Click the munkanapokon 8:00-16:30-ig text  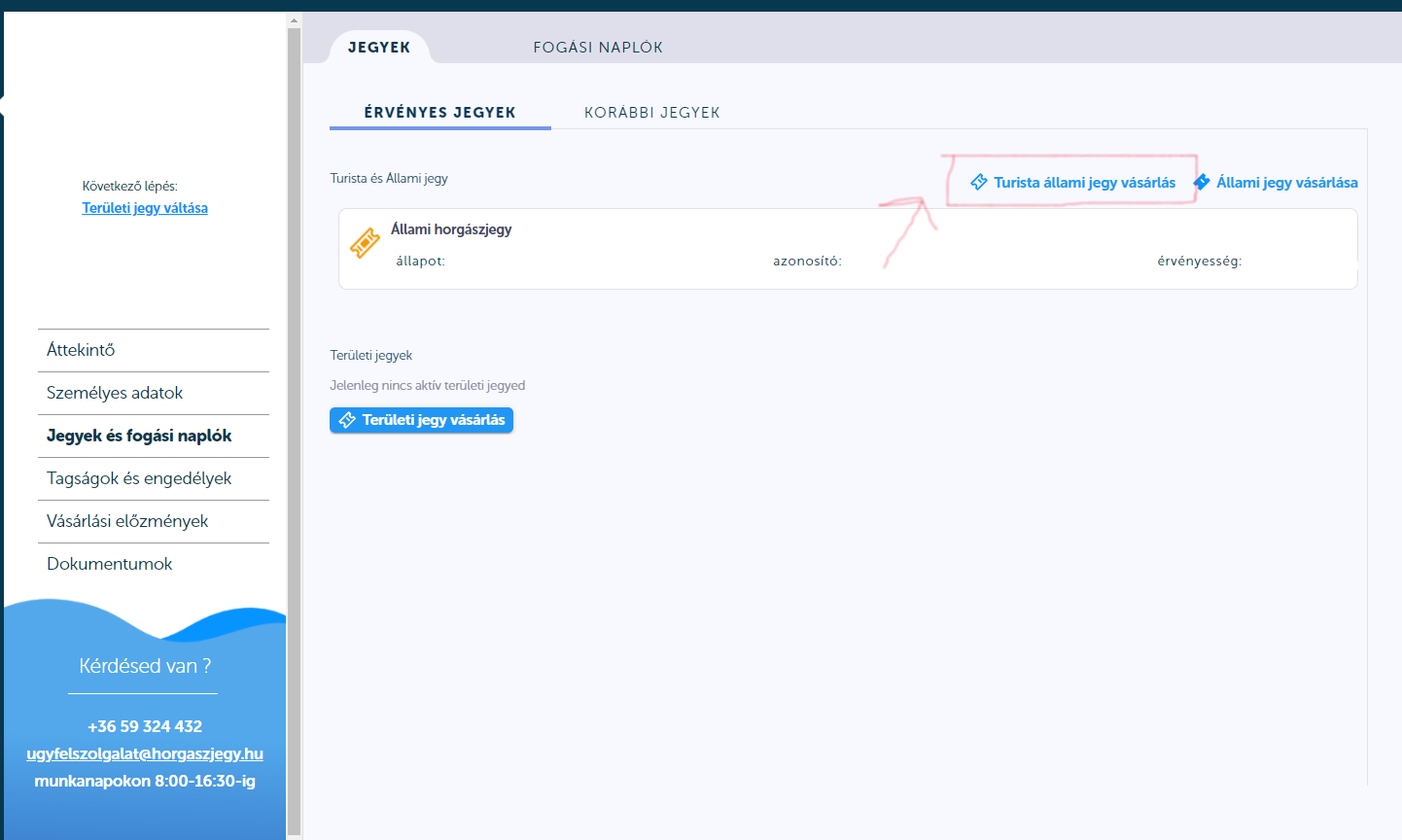[x=145, y=781]
